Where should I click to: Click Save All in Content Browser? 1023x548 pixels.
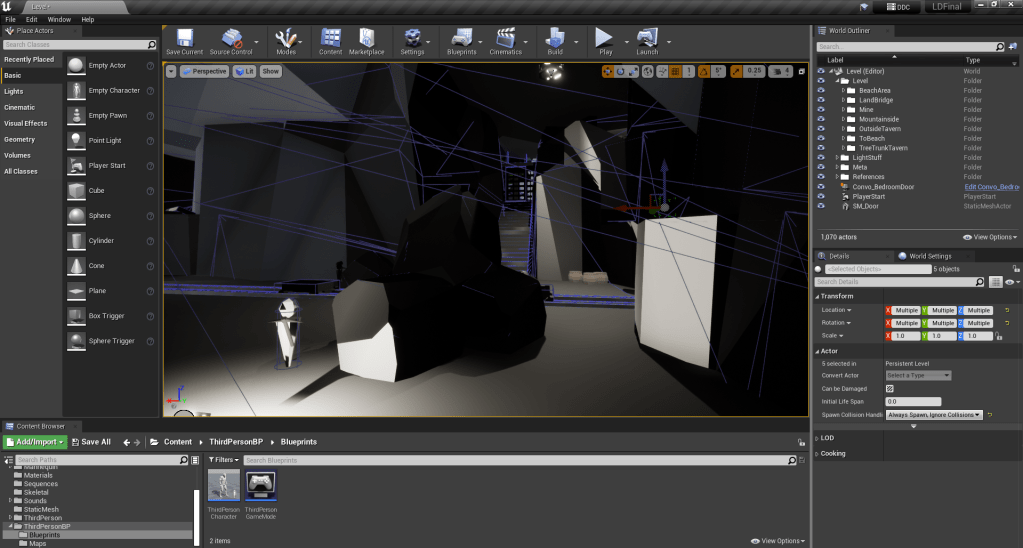90,442
